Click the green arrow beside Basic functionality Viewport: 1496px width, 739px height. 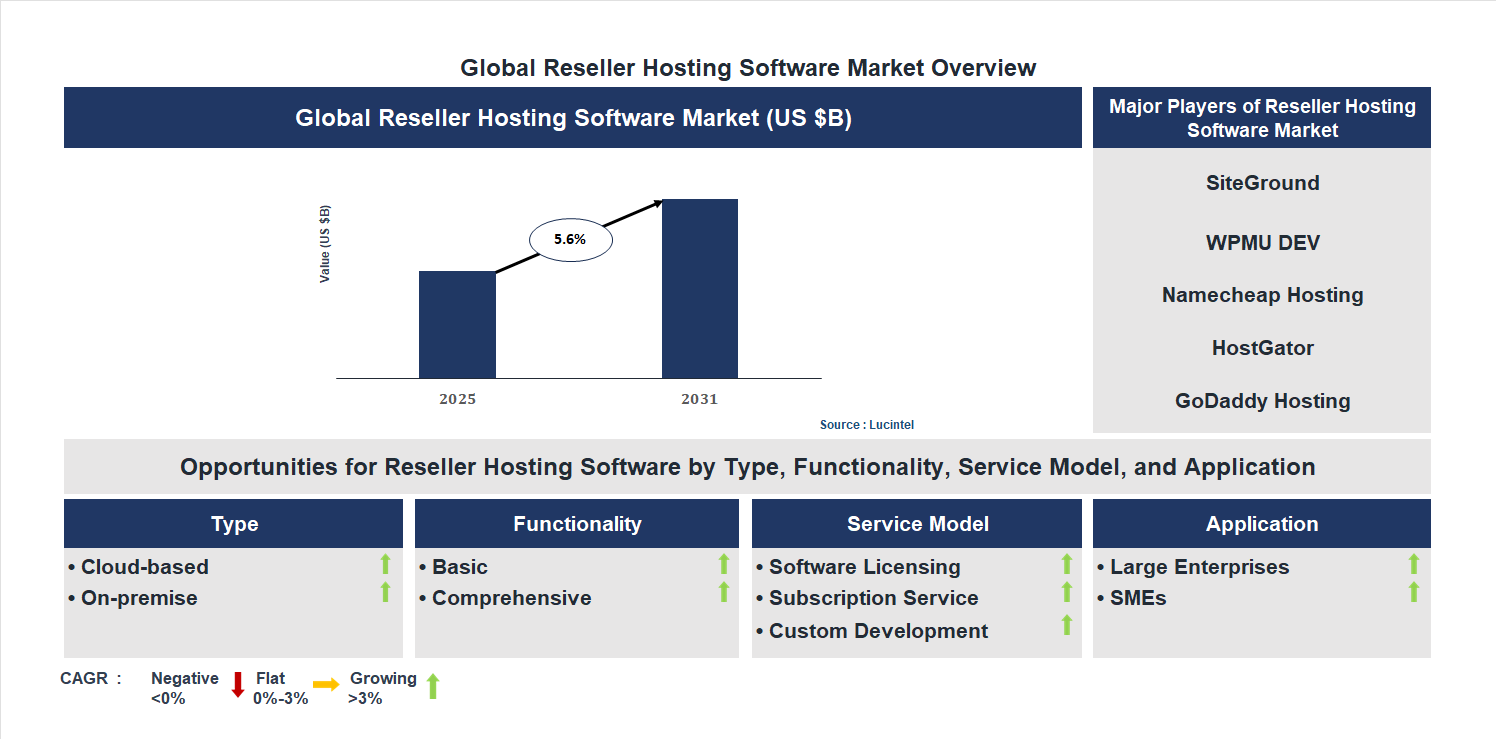coord(724,565)
